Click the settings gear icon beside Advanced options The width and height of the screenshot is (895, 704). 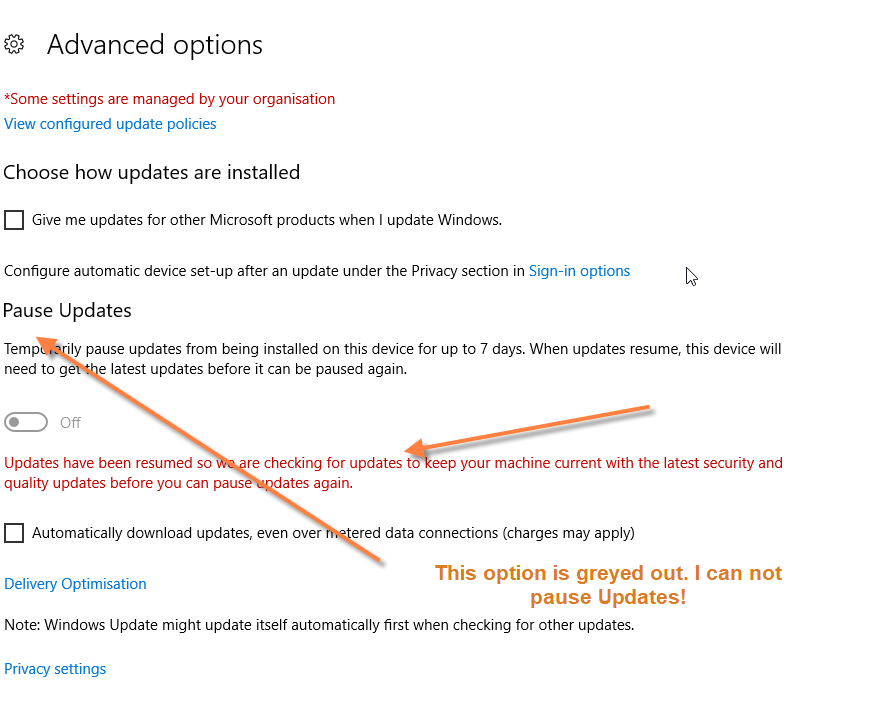coord(14,44)
